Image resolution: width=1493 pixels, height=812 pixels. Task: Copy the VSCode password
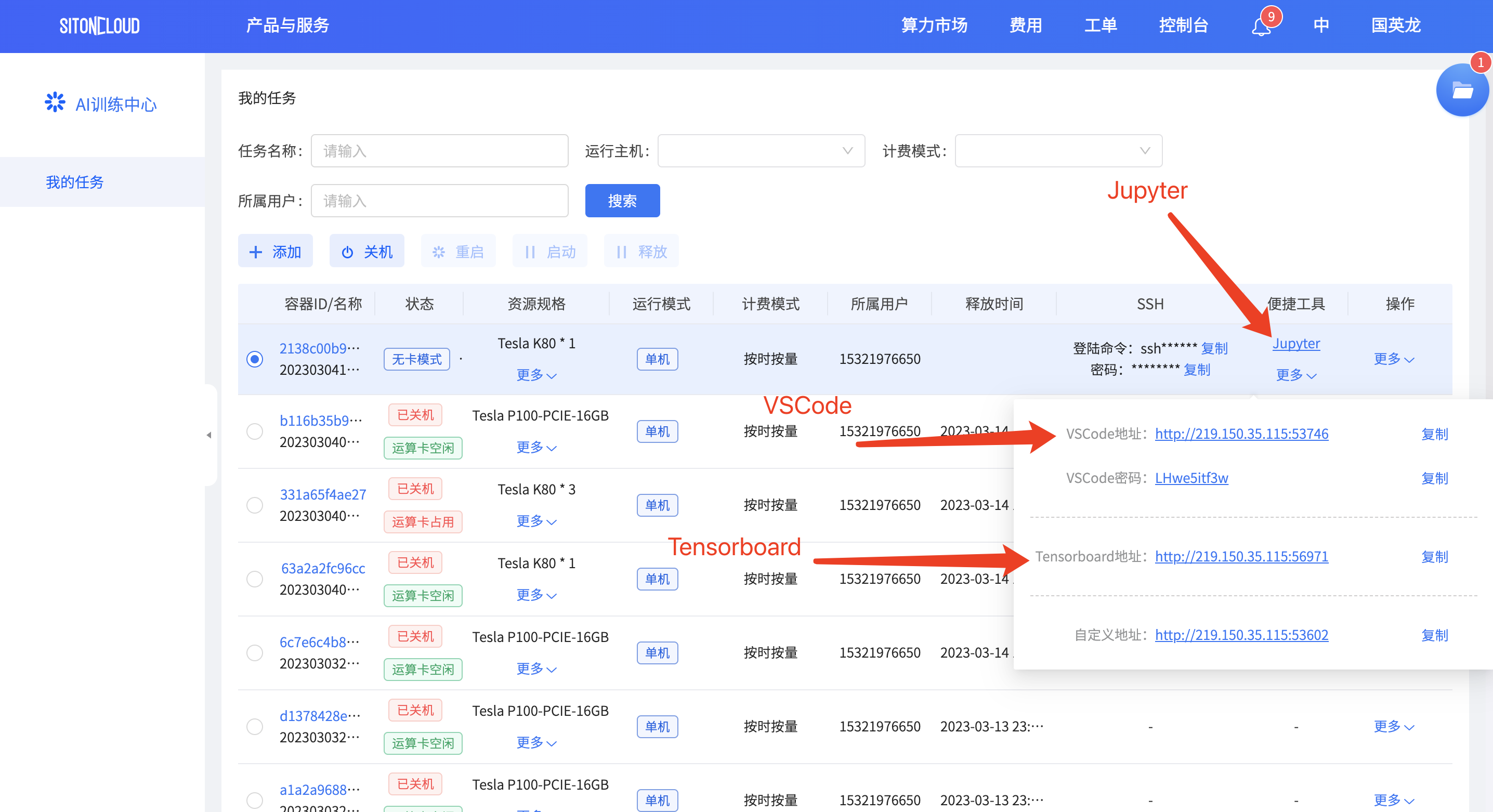point(1434,478)
